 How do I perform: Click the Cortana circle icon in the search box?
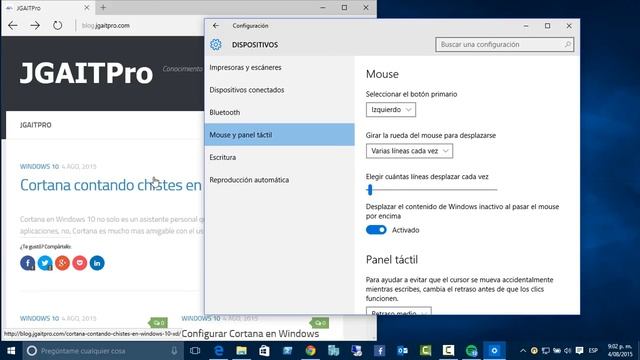[x=32, y=351]
